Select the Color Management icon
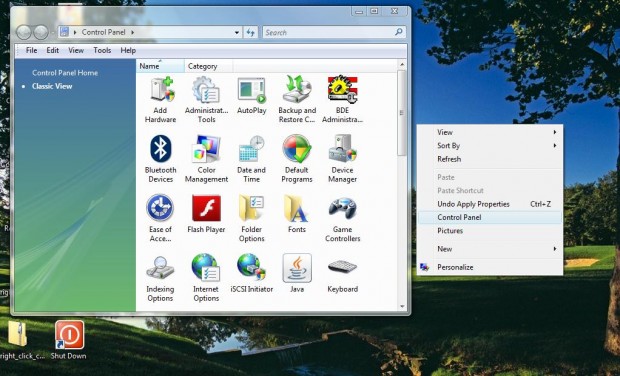Screen dimensions: 620x376 point(206,159)
